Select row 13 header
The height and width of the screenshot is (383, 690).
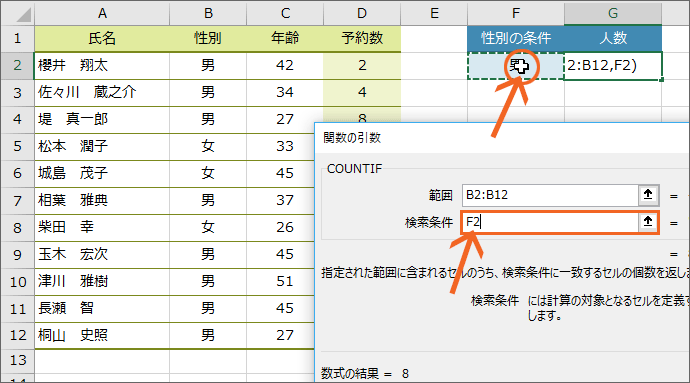(18, 361)
